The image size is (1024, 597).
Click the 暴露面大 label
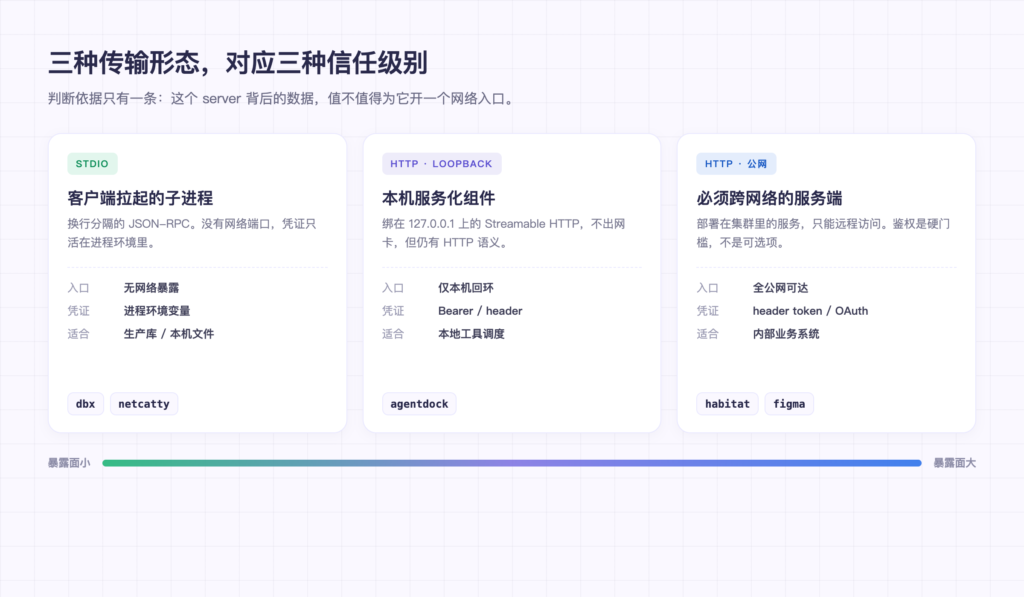[x=954, y=463]
